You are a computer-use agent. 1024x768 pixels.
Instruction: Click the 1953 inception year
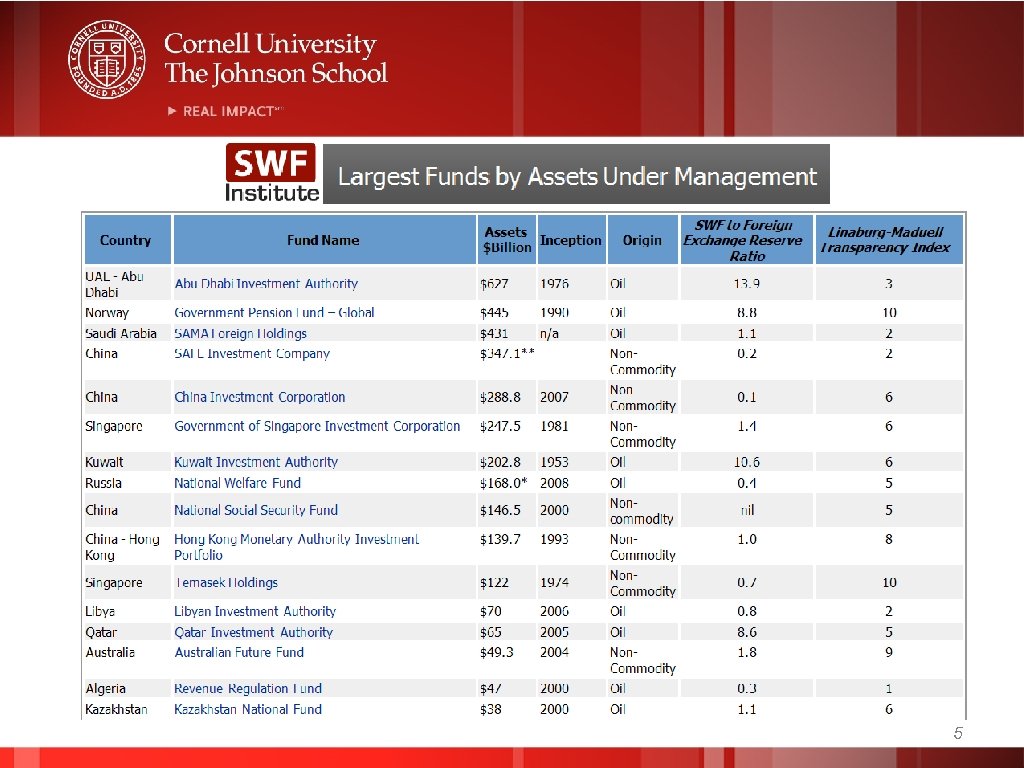554,462
